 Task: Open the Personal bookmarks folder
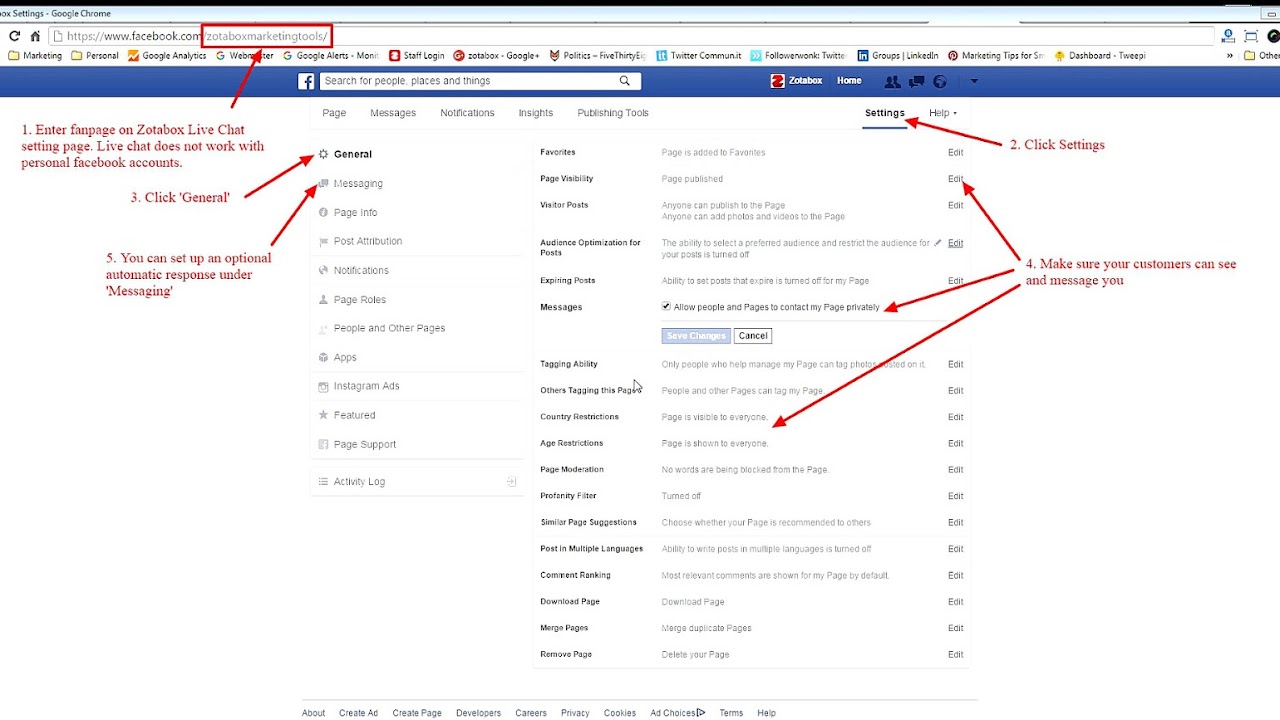click(95, 56)
